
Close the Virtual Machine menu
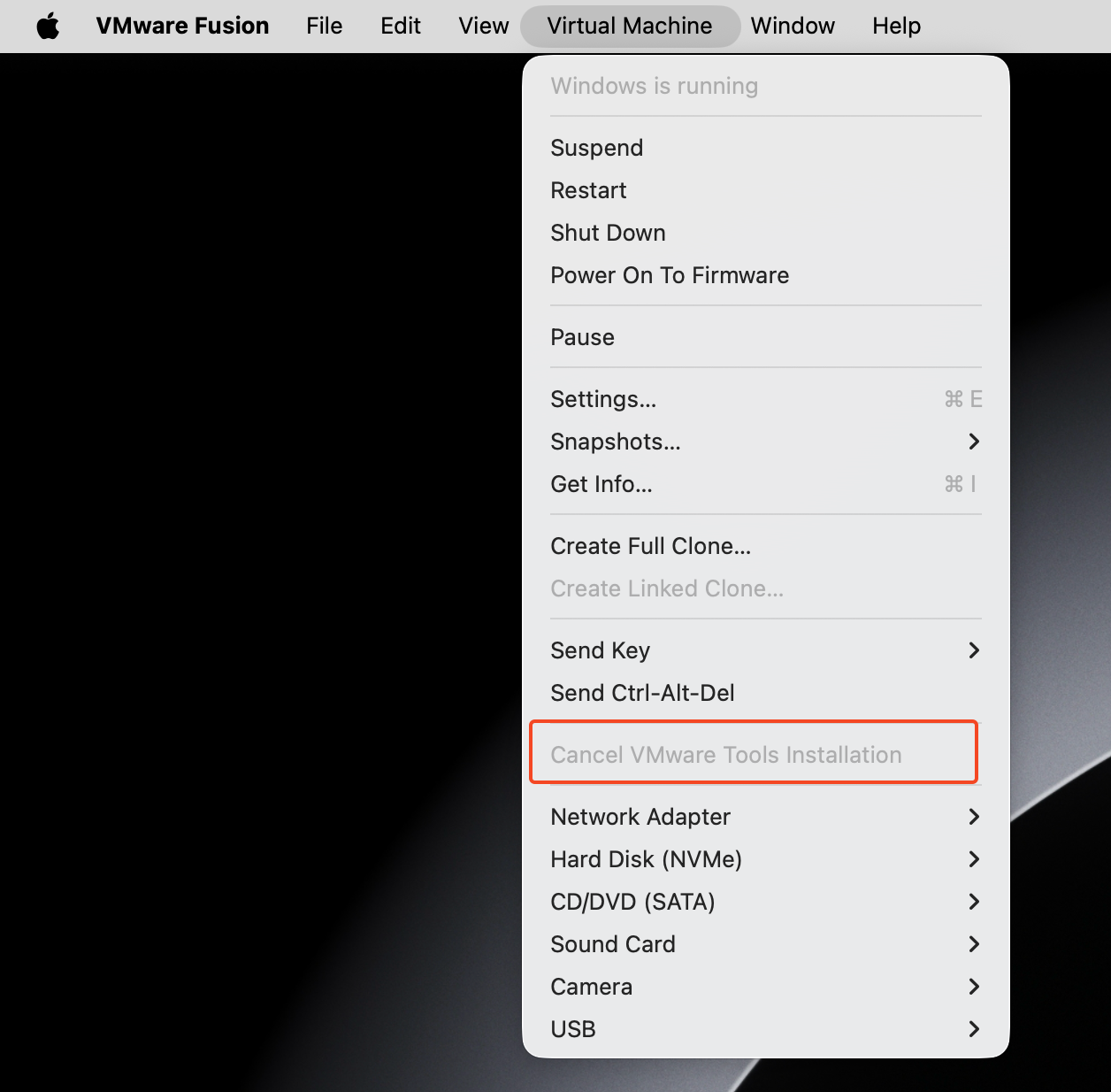pos(630,27)
